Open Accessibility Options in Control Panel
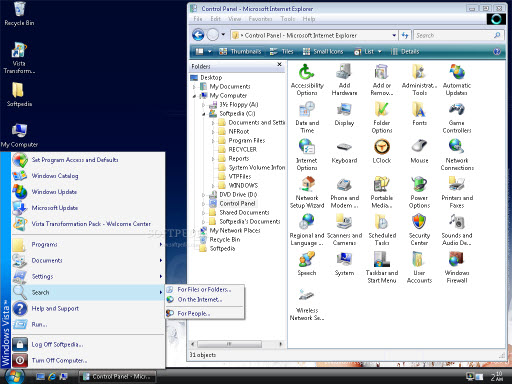 tap(307, 79)
